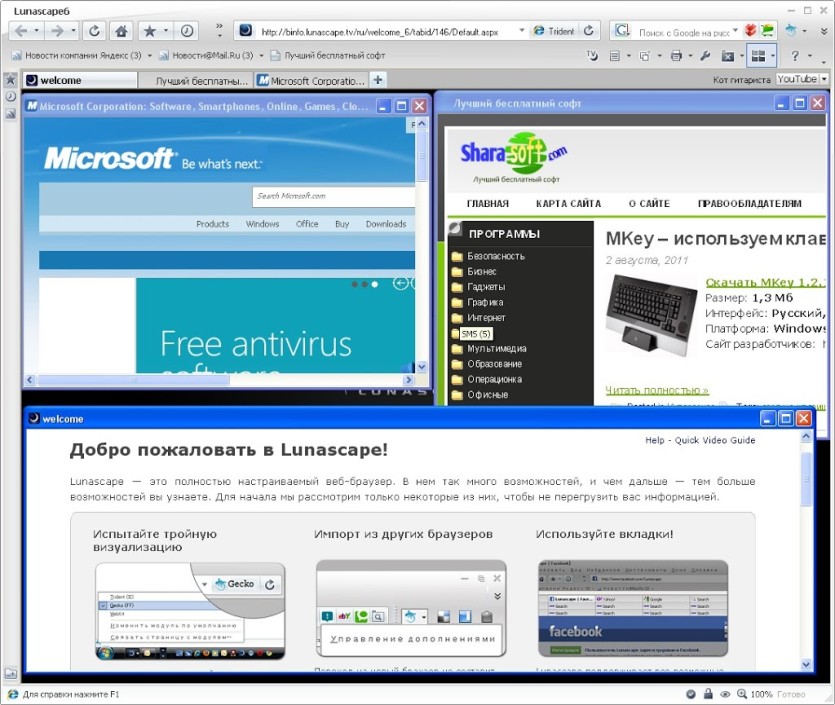Screen dimensions: 835x705
Task: Click the Google search input field
Action: pos(684,32)
